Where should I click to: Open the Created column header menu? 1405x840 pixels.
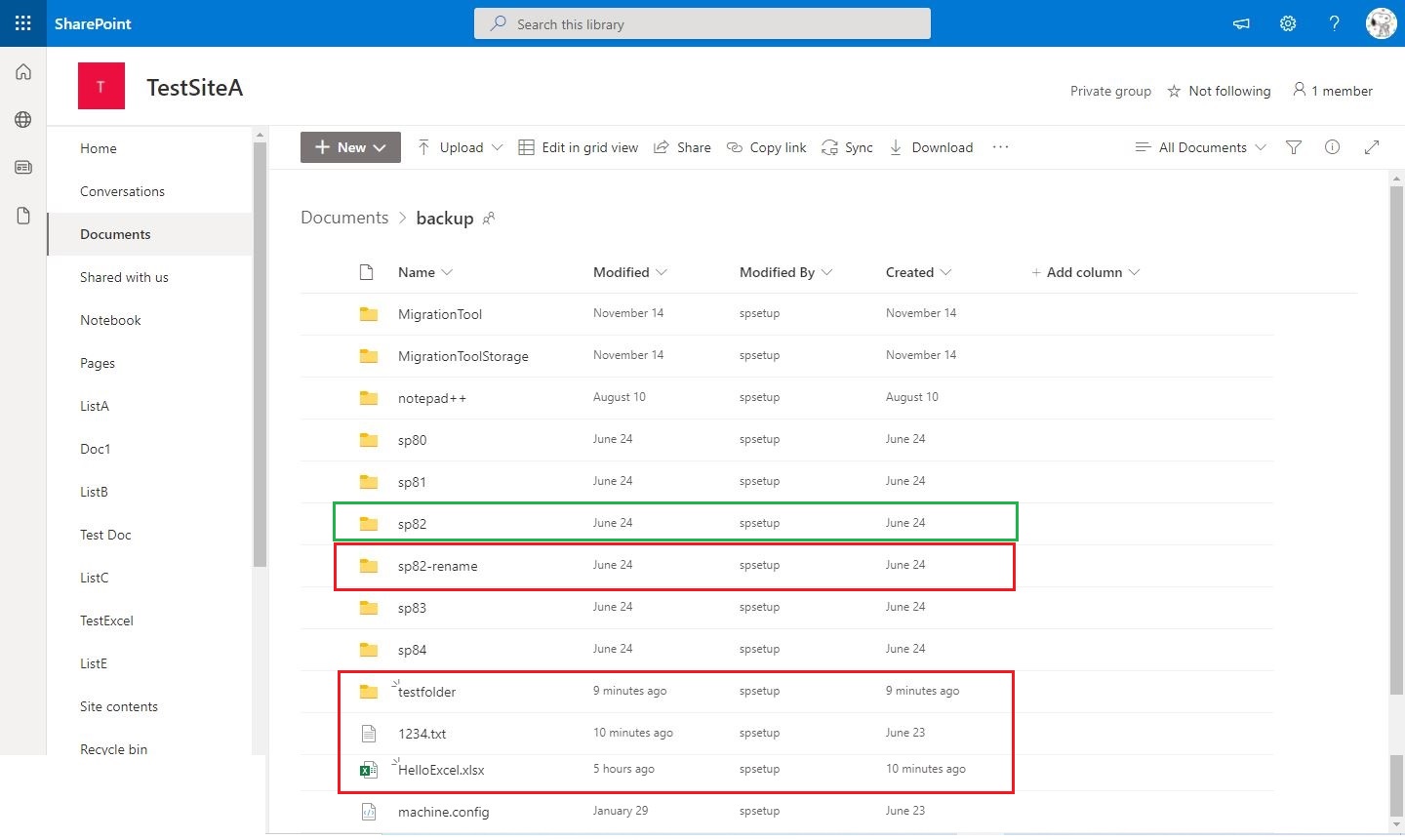point(919,272)
